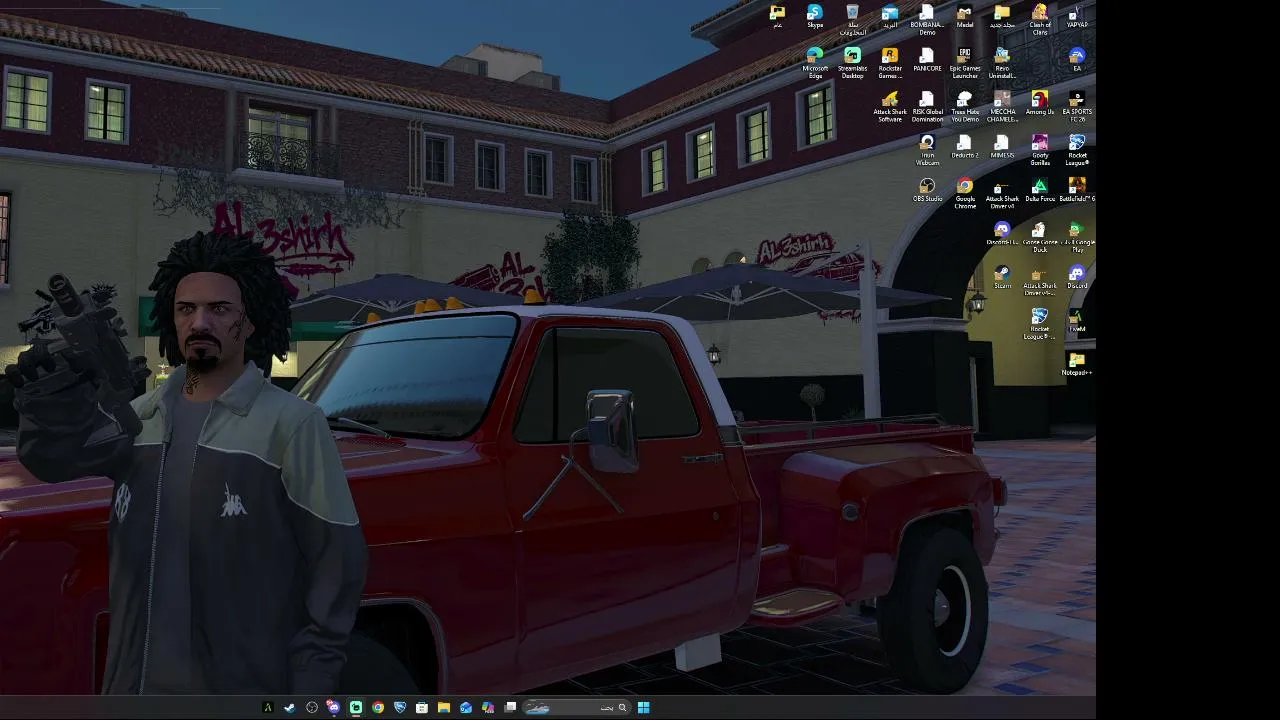
Task: Open the Recycle Bin desktop icon
Action: tap(852, 20)
